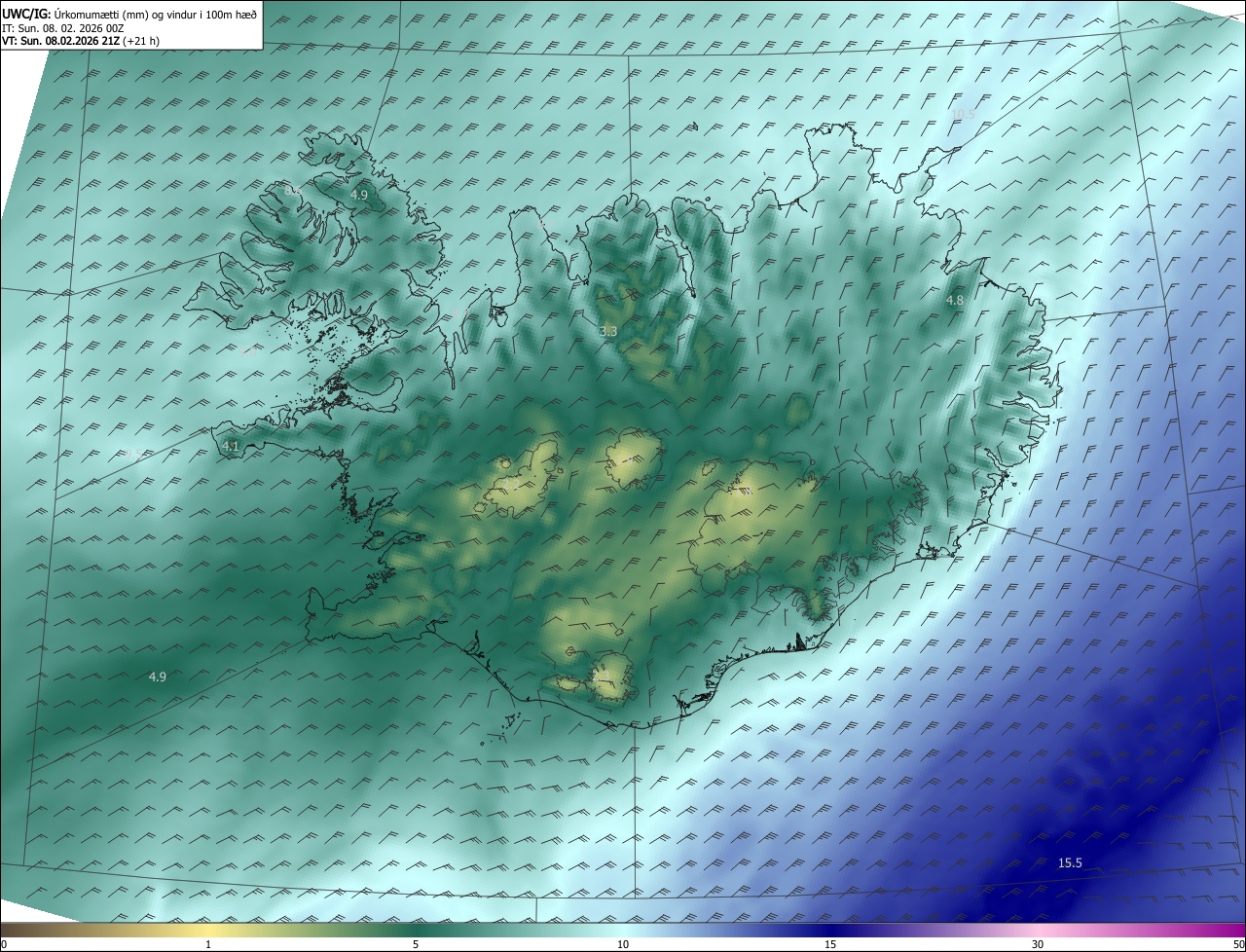Click the 4.9 value label over the Westfjords
The height and width of the screenshot is (952, 1246).
359,195
